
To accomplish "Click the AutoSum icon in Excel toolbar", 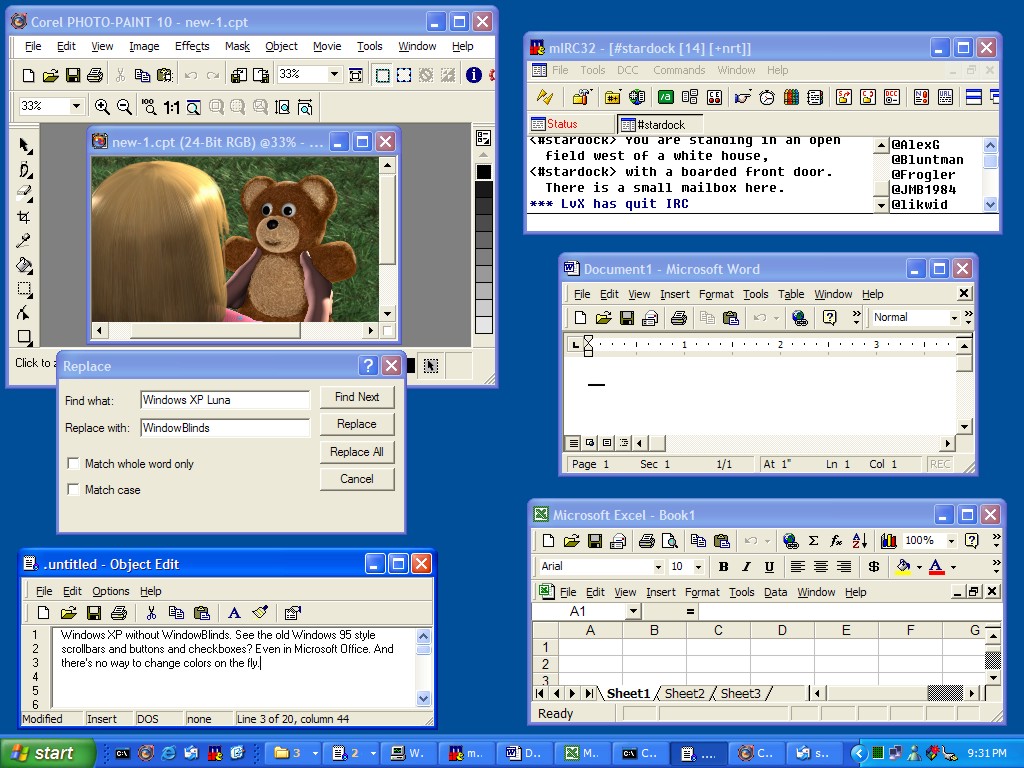I will (812, 540).
